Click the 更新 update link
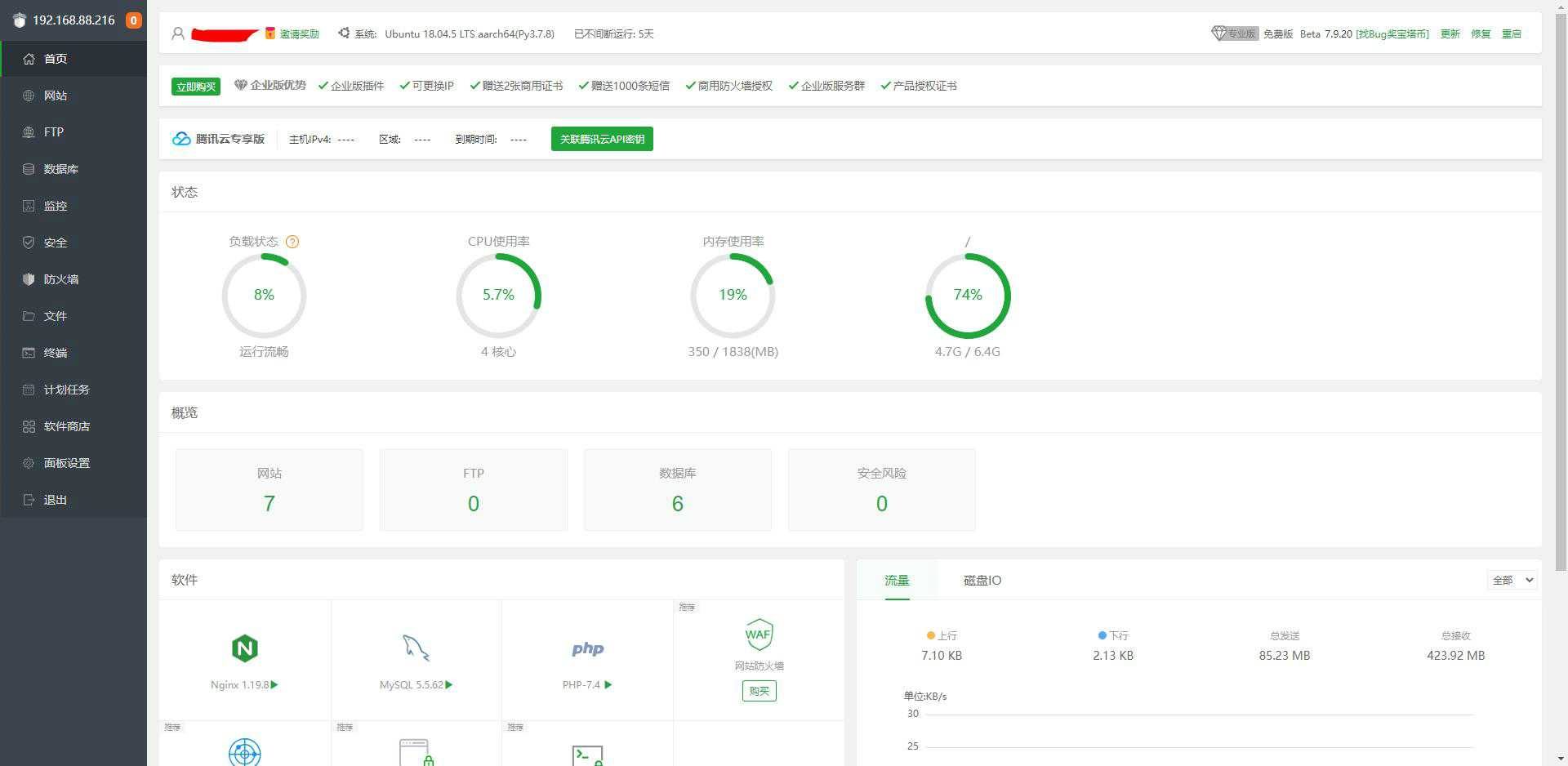Viewport: 1568px width, 766px height. click(1450, 33)
